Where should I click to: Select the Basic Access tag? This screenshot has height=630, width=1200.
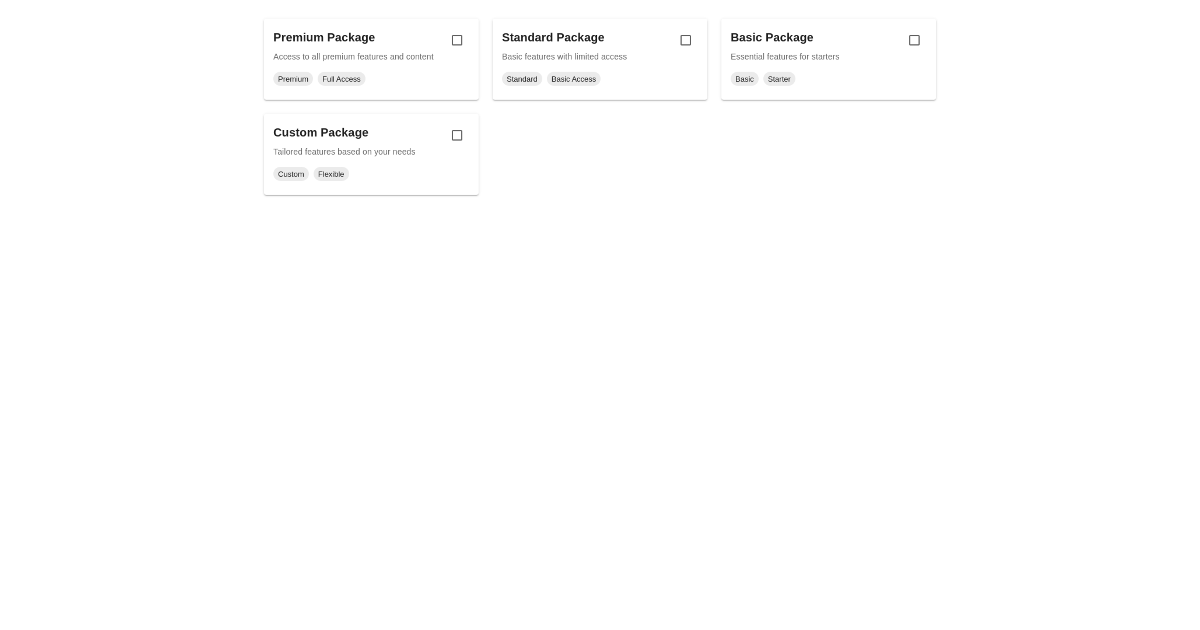573,79
